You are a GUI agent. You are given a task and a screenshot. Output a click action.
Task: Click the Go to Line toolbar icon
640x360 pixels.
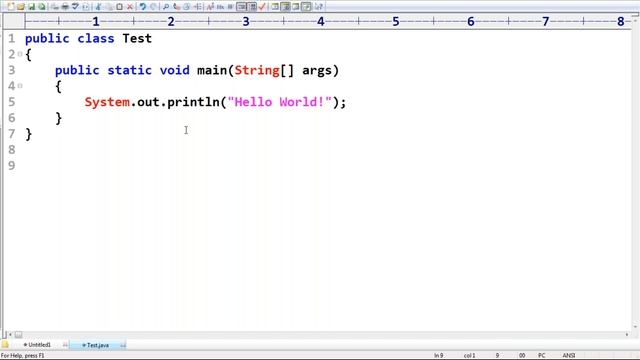[197, 7]
